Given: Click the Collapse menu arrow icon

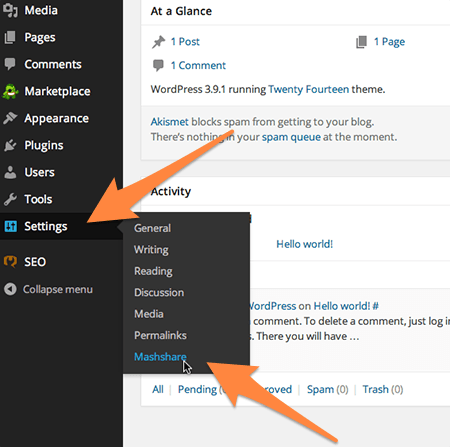Looking at the screenshot, I should (10, 289).
